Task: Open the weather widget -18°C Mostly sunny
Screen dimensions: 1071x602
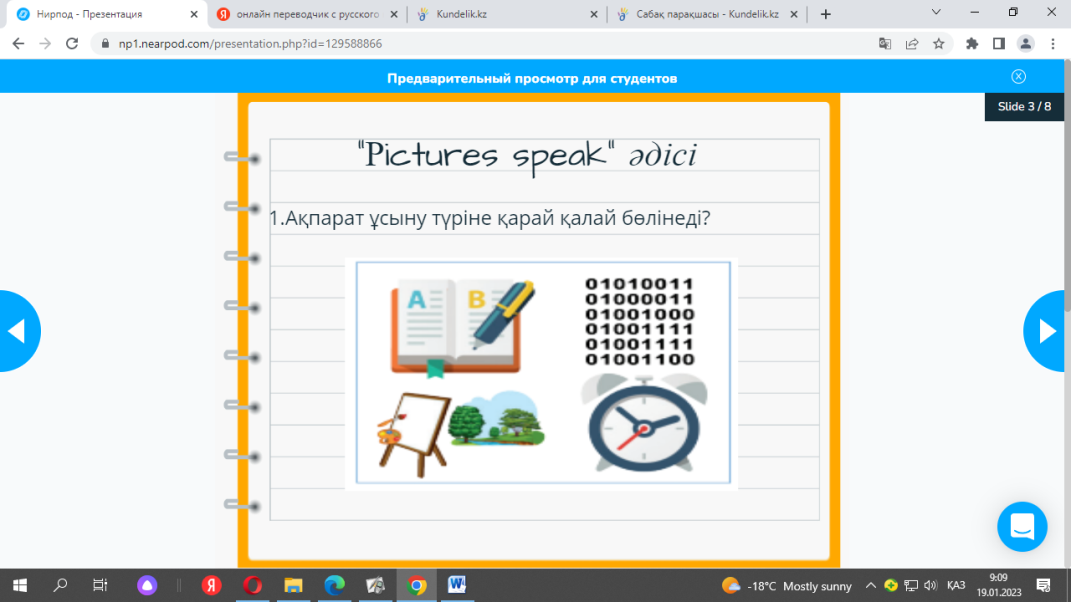Action: tap(787, 586)
